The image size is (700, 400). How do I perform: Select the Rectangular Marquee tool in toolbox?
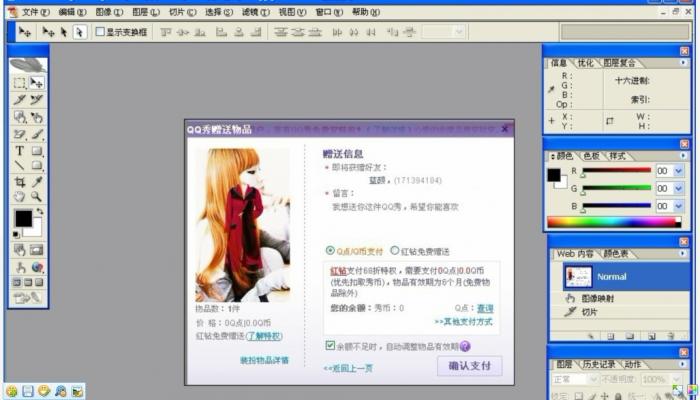[19, 83]
